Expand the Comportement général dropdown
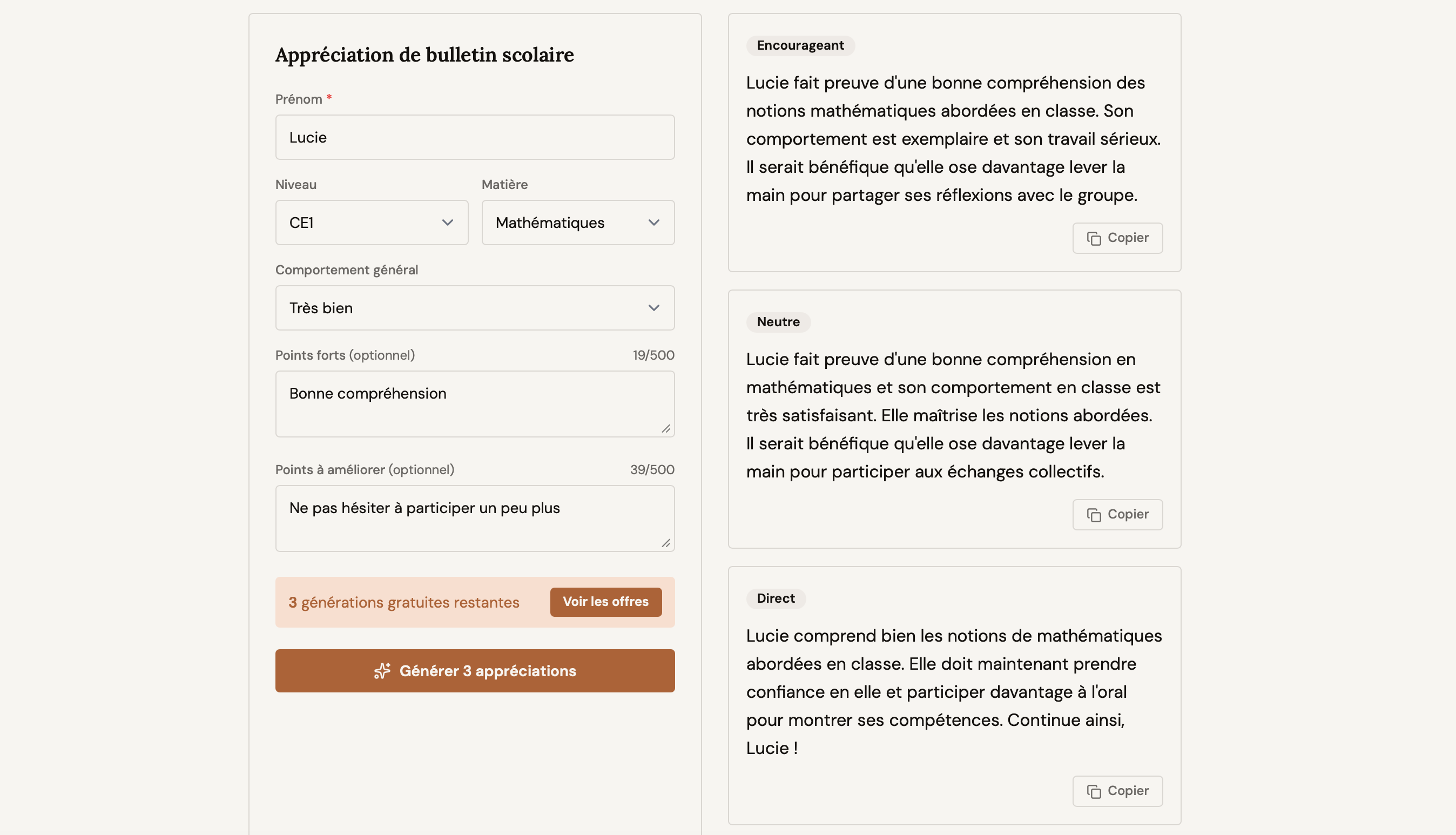Viewport: 1456px width, 835px height. (x=475, y=308)
